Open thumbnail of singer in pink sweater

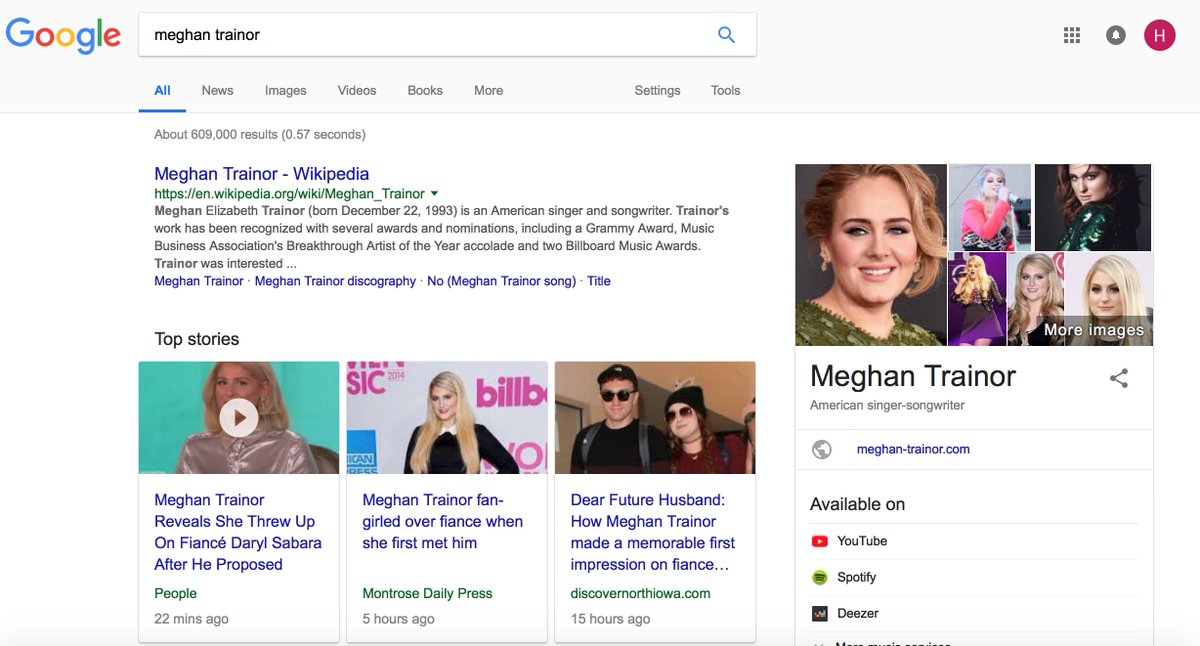990,207
